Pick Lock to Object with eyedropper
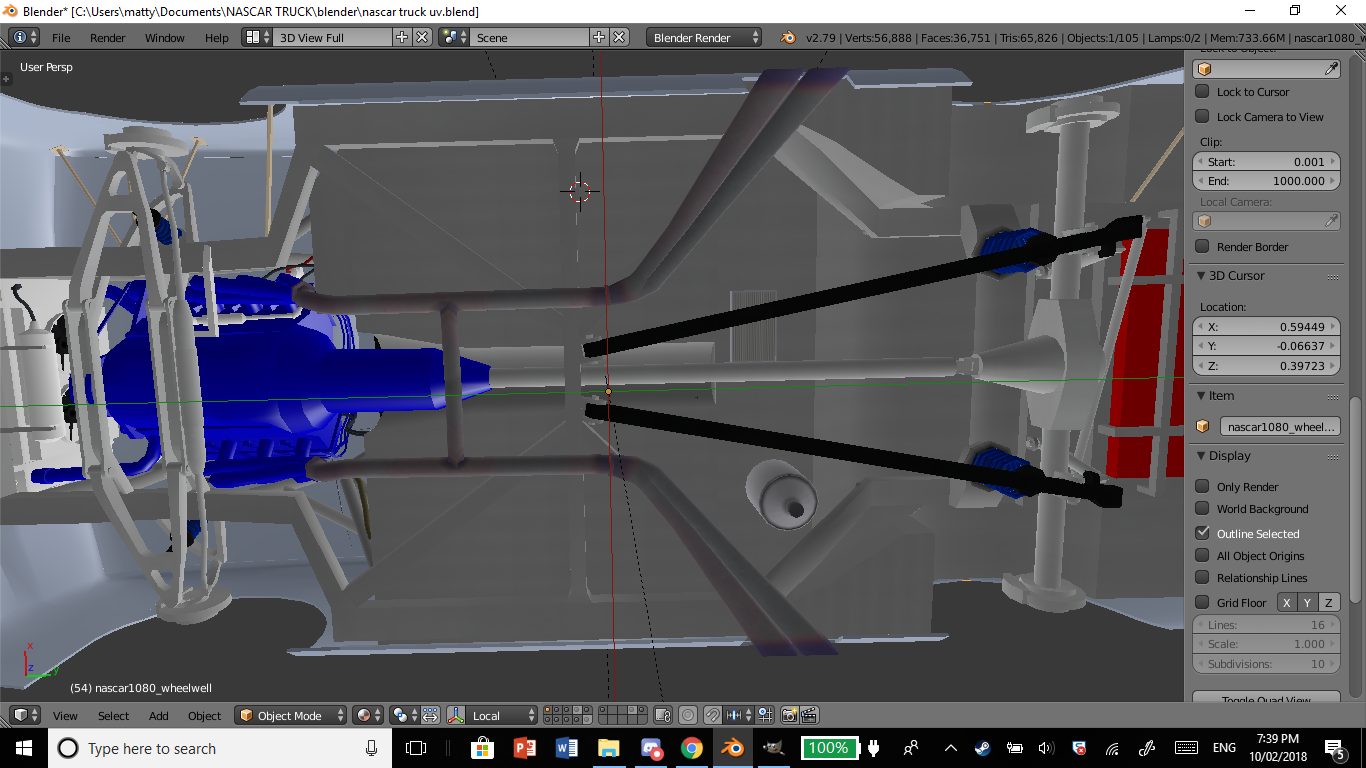This screenshot has height=768, width=1366. (x=1331, y=68)
